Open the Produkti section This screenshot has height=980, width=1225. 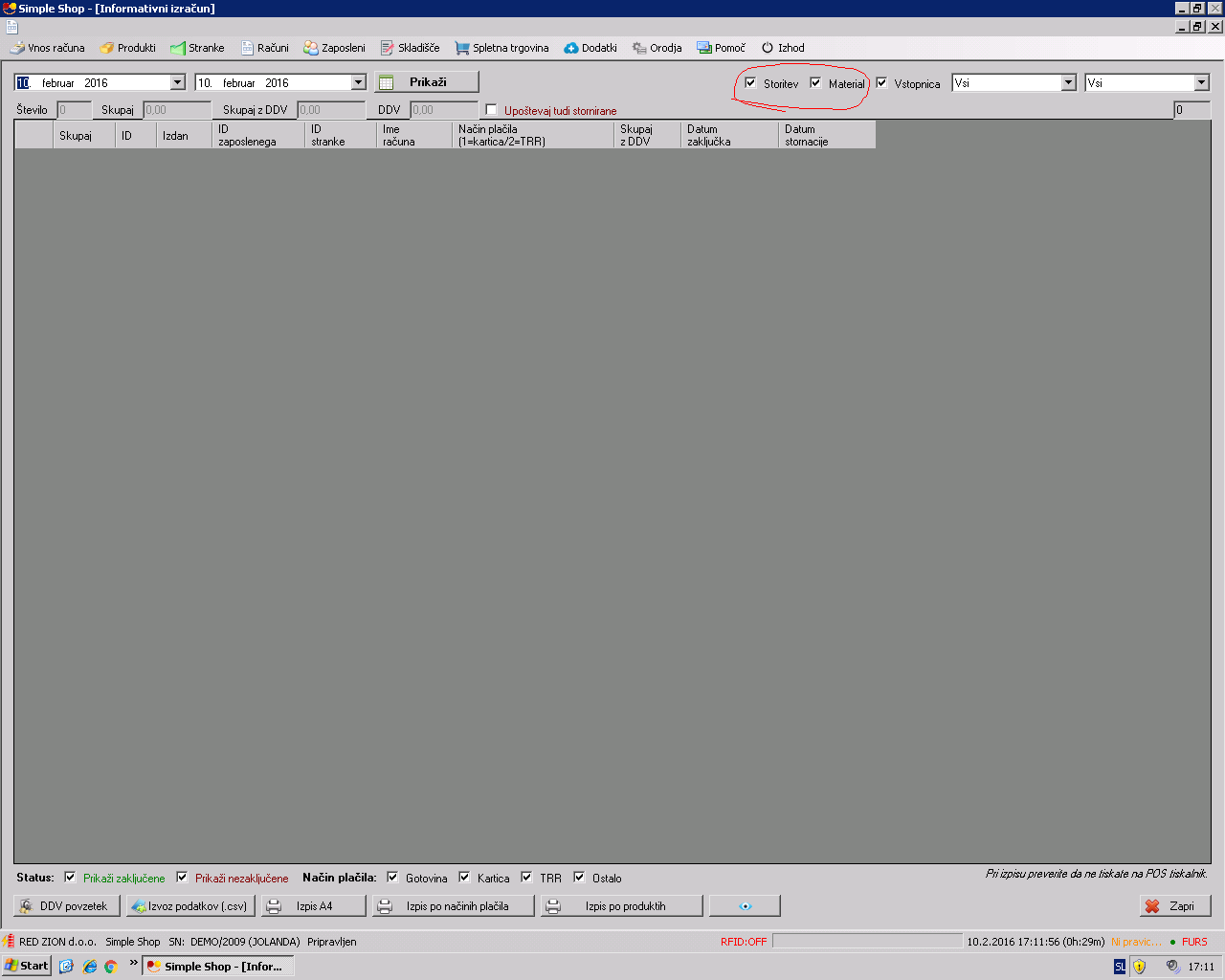pos(127,48)
